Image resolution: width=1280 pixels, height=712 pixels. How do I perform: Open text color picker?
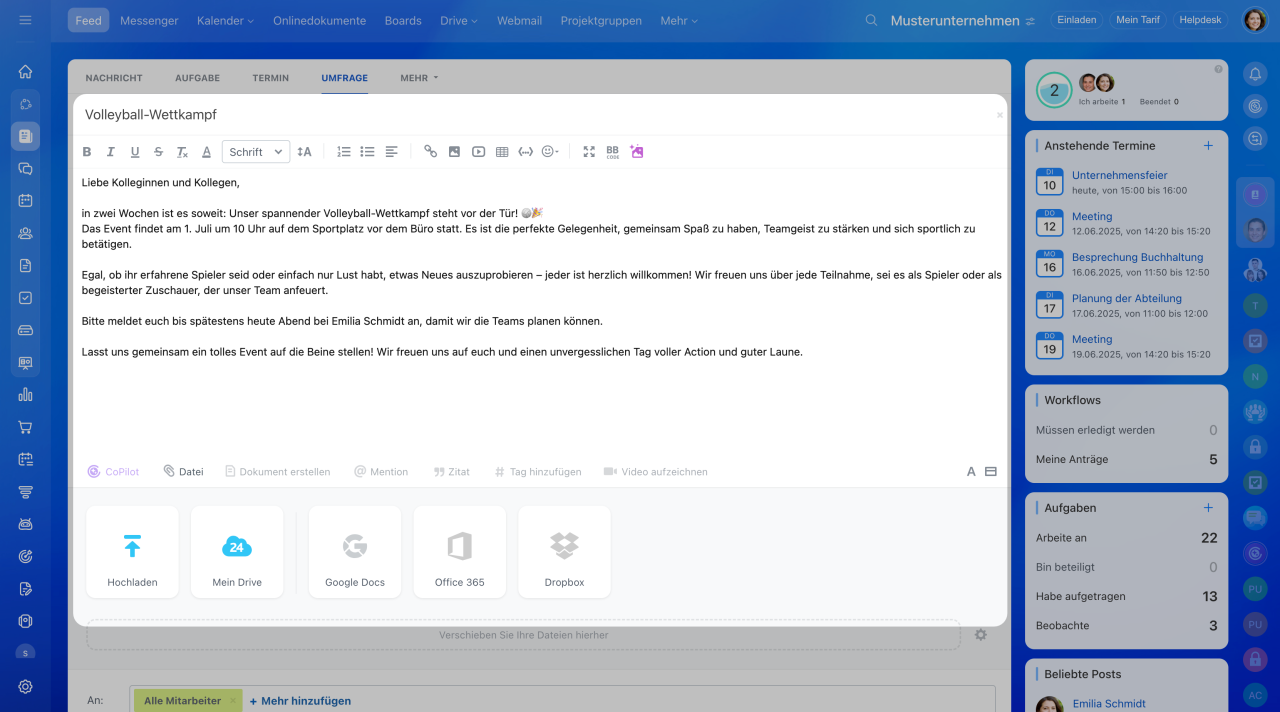click(207, 152)
